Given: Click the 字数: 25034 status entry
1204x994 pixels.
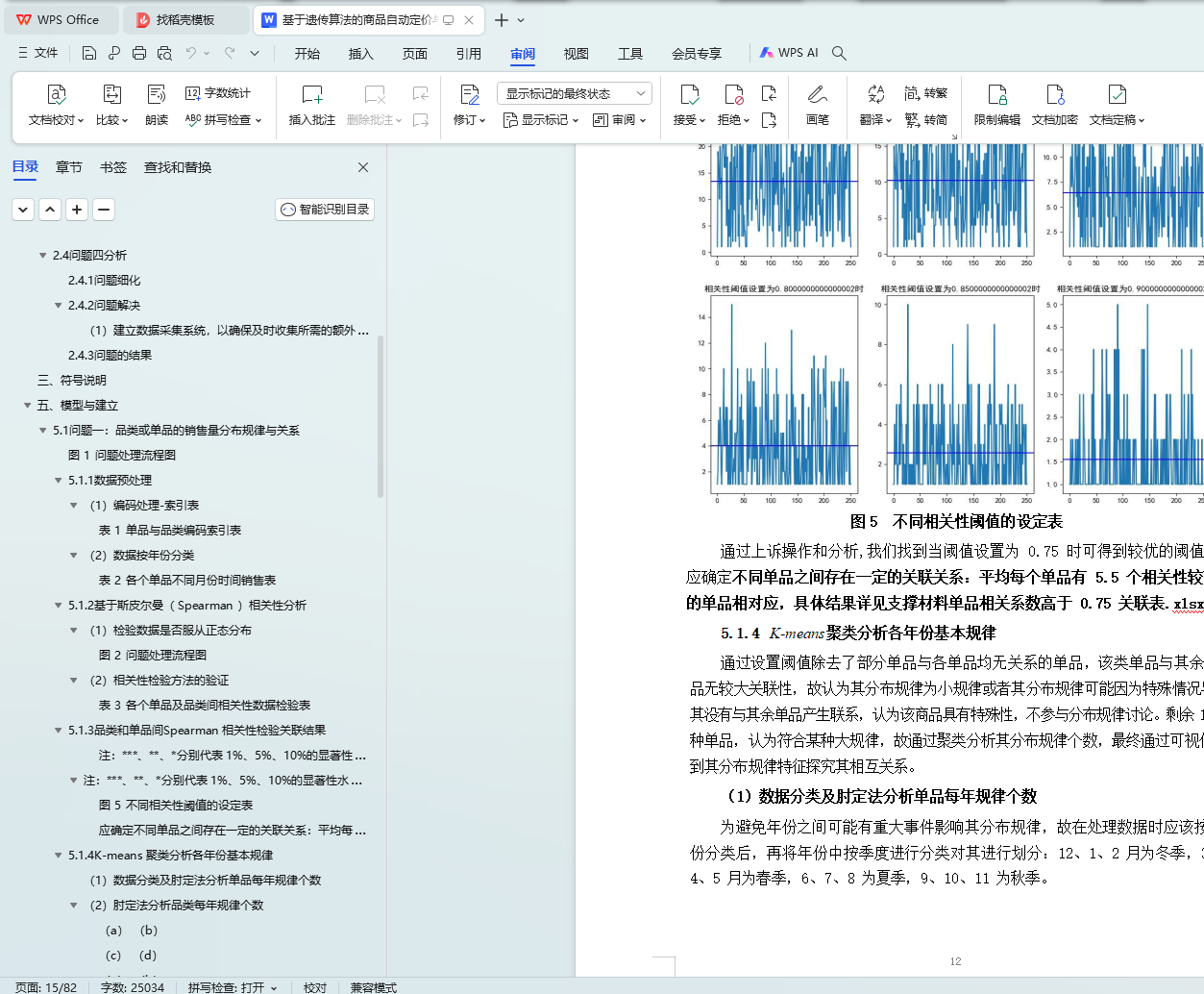Looking at the screenshot, I should [x=133, y=987].
